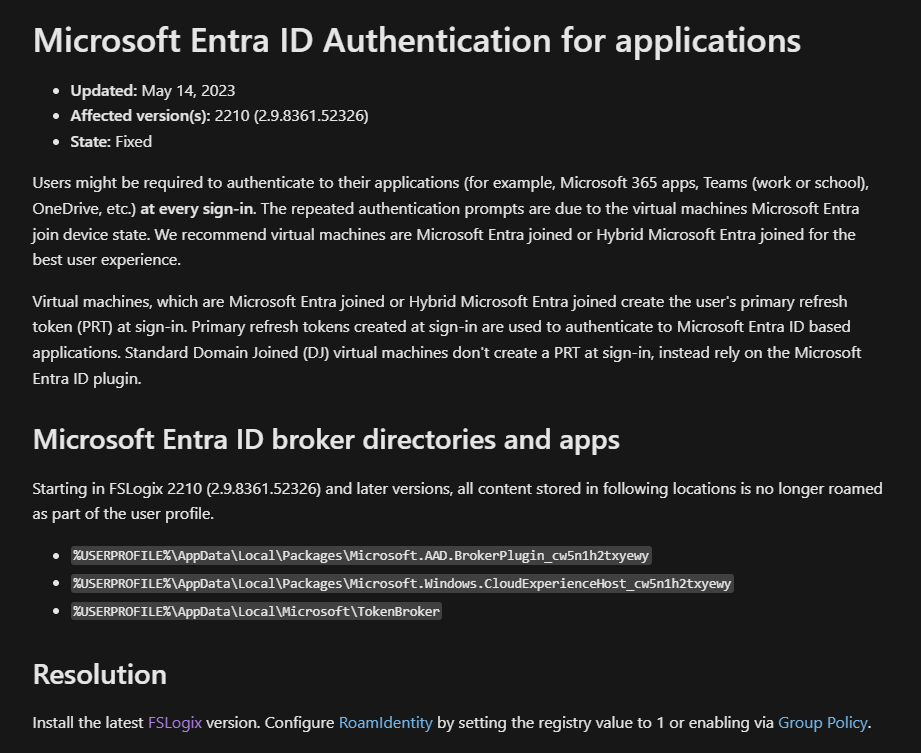Viewport: 921px width, 753px height.
Task: Open the RoamIdentity link
Action: (x=385, y=722)
